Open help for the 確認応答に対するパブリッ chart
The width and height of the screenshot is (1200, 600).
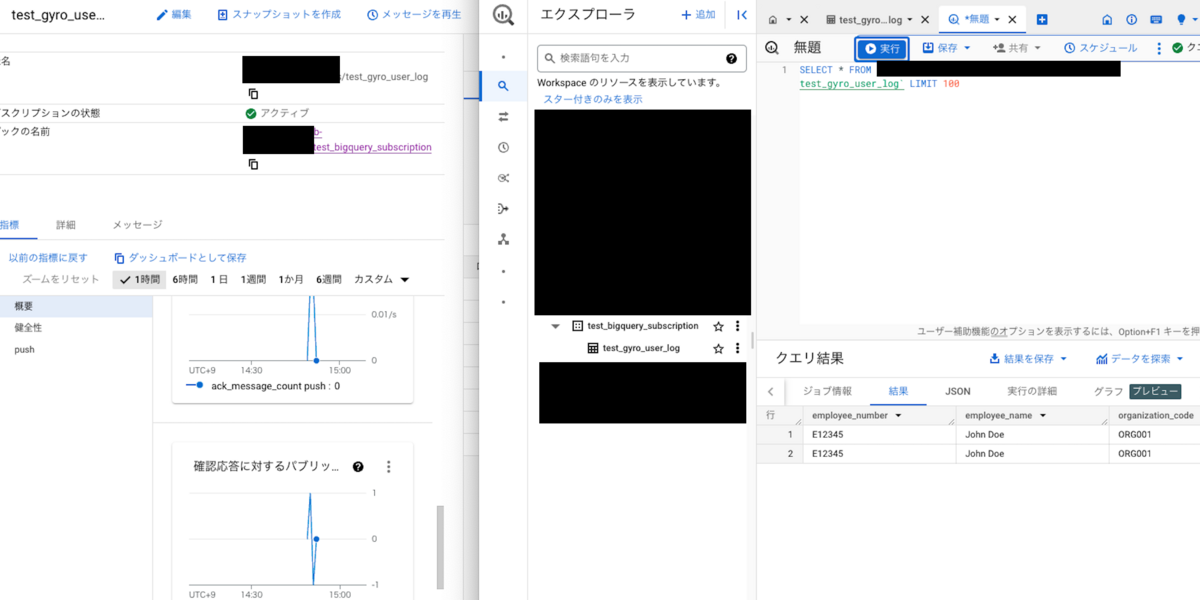pos(358,466)
